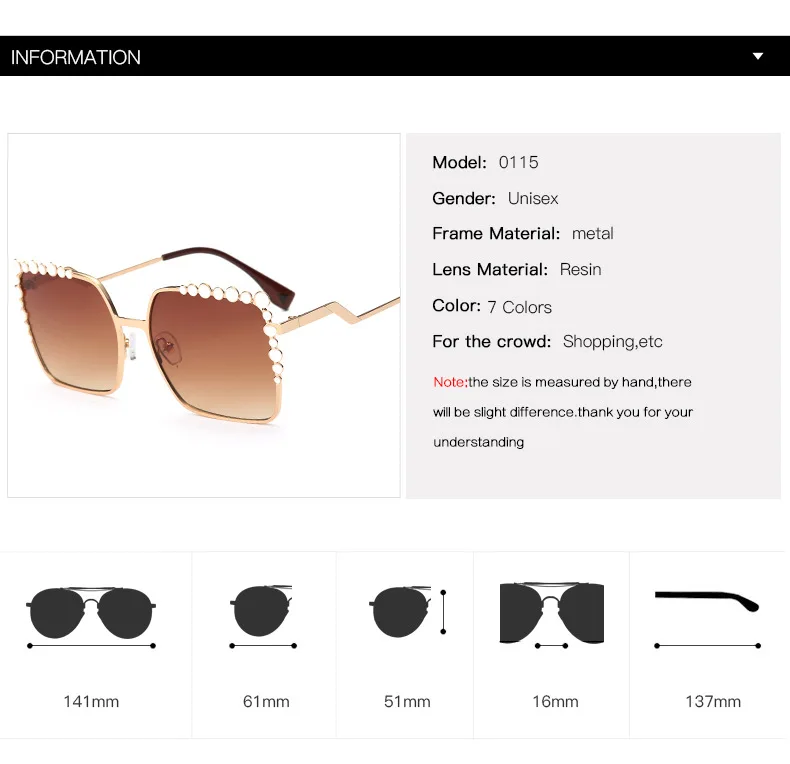Viewport: 790px width, 764px height.
Task: Click the full frame width diagram icon
Action: coord(91,617)
